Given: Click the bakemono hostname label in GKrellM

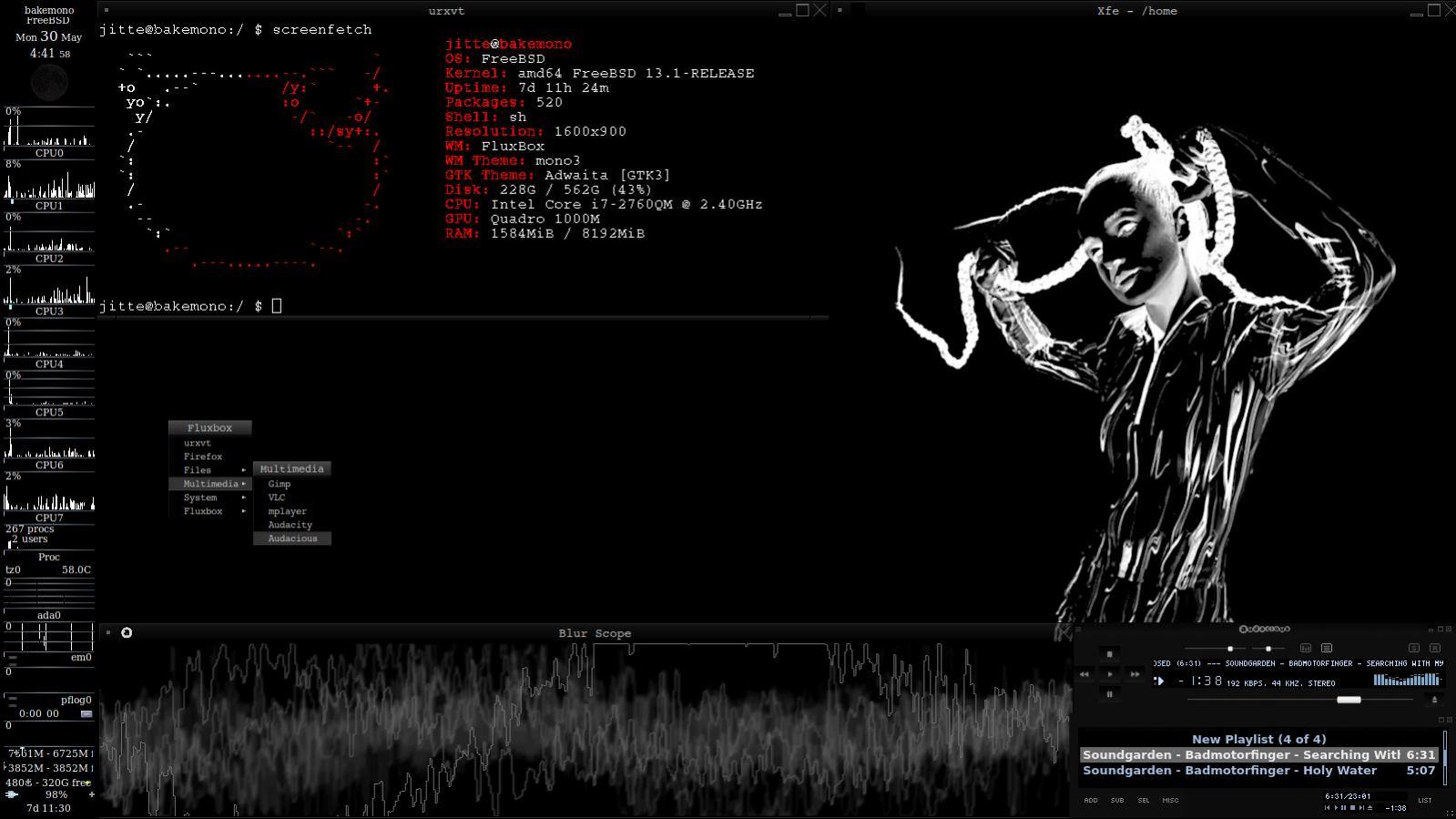Looking at the screenshot, I should [x=49, y=10].
